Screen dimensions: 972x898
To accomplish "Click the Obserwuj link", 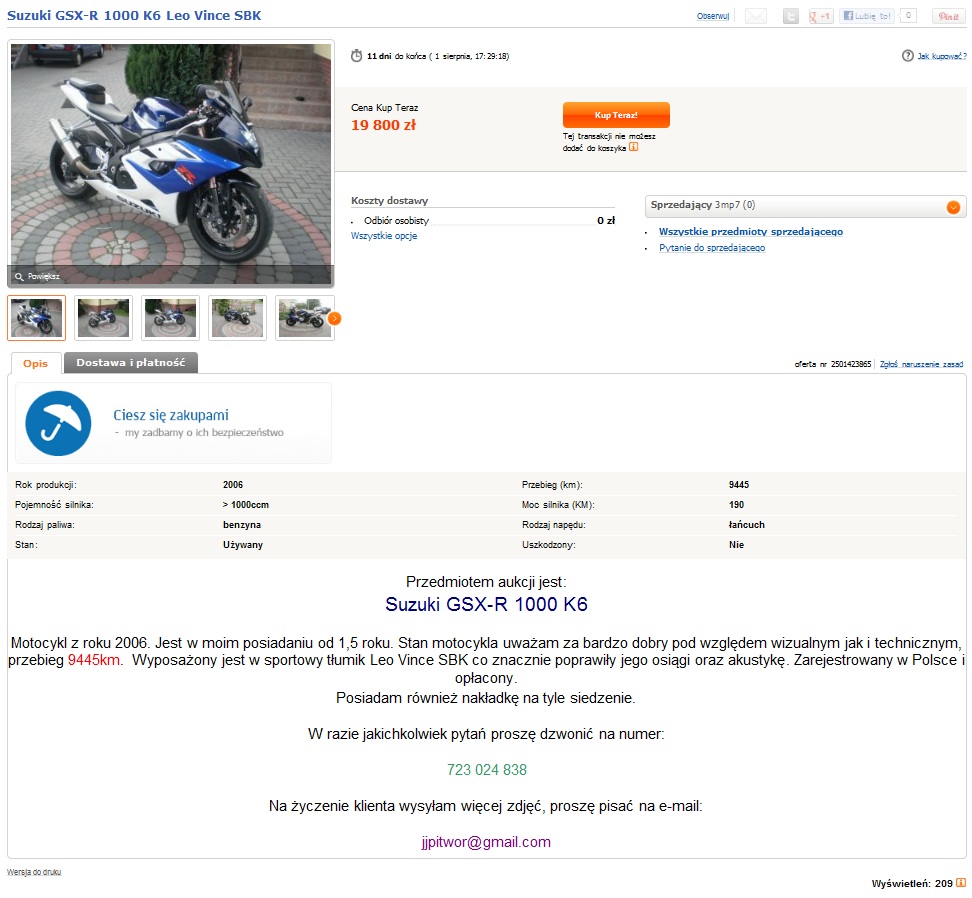I will tap(713, 16).
